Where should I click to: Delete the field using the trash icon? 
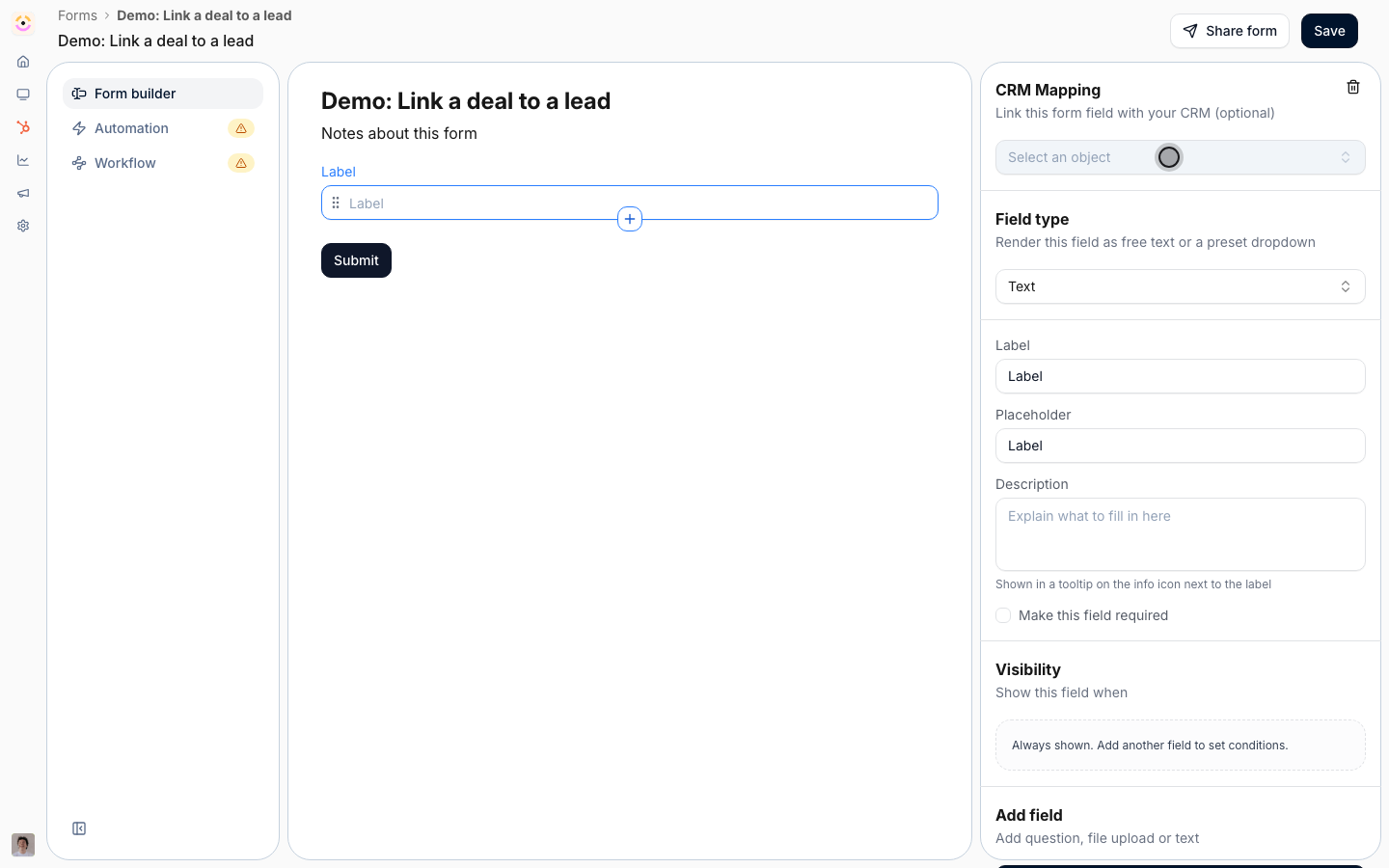[x=1353, y=87]
